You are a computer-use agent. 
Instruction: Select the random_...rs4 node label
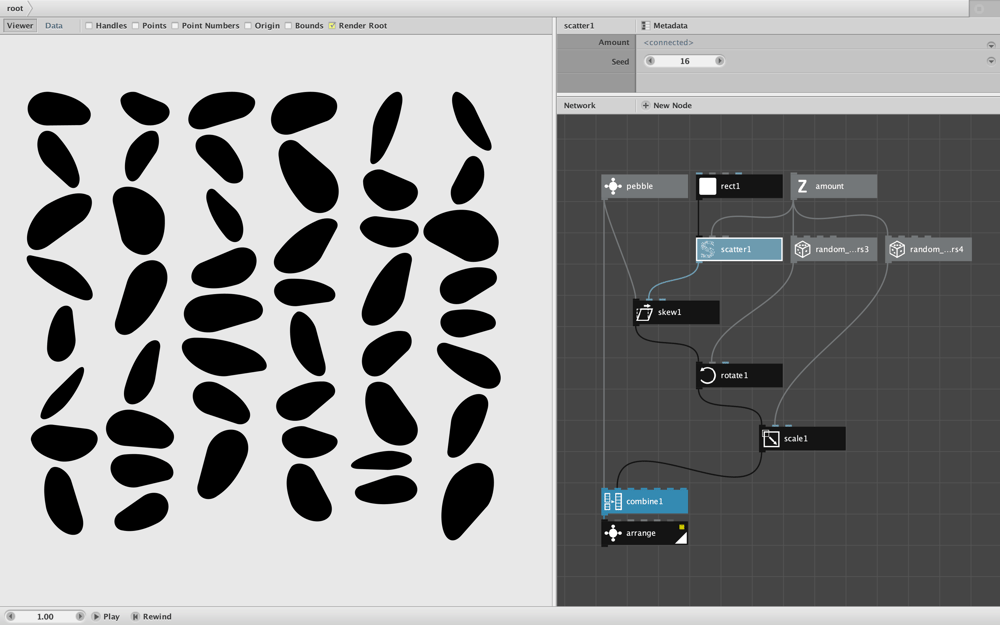pyautogui.click(x=936, y=249)
